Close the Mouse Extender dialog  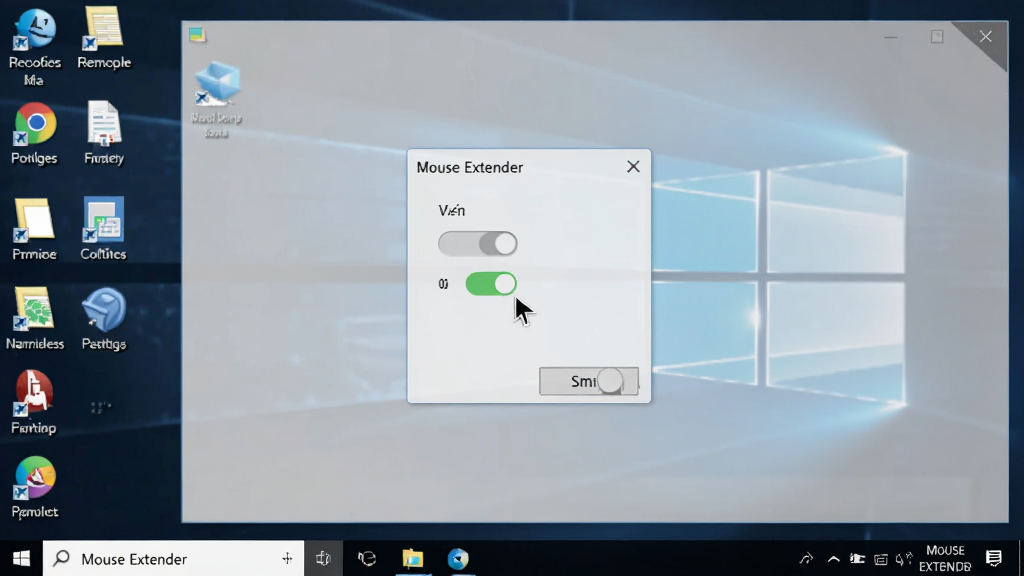(x=633, y=167)
